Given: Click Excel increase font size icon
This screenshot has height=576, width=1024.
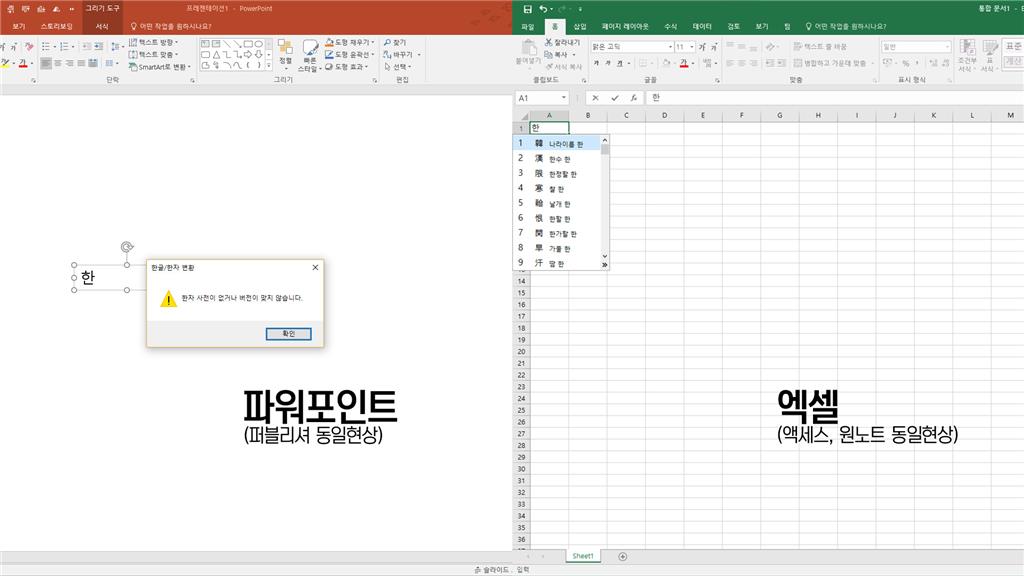Looking at the screenshot, I should coord(702,47).
